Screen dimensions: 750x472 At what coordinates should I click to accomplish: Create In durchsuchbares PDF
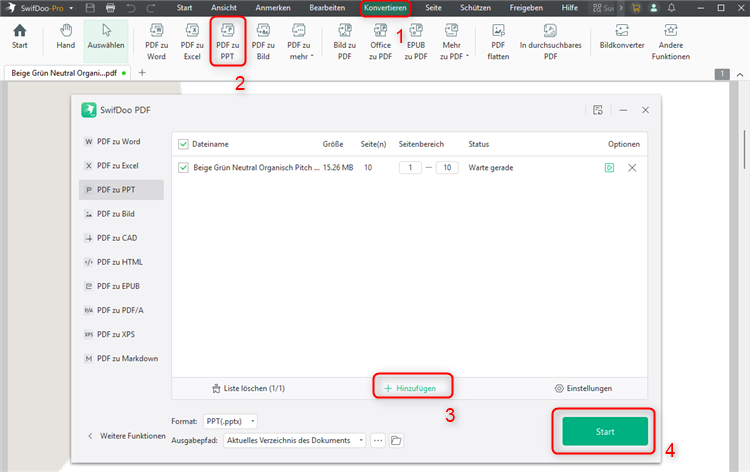551,42
